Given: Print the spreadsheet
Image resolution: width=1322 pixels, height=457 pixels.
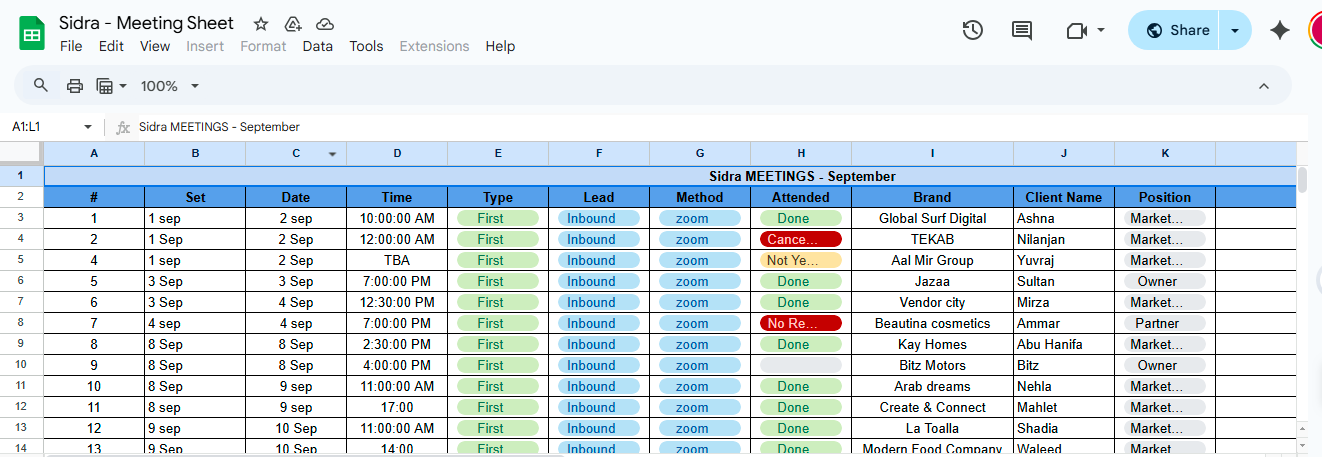Looking at the screenshot, I should [75, 86].
